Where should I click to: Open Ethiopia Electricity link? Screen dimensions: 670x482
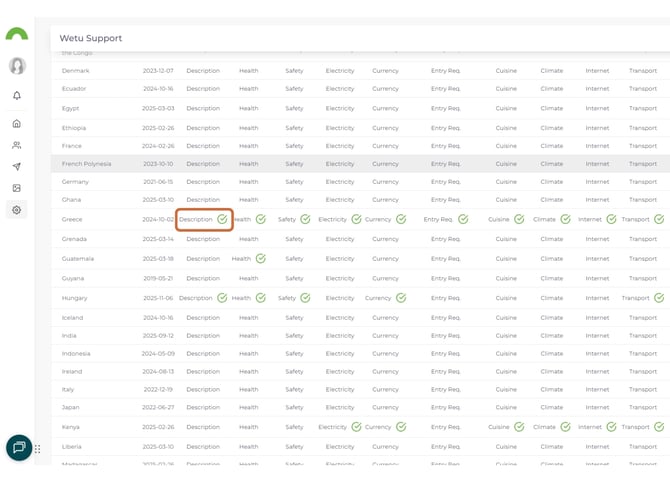[340, 128]
